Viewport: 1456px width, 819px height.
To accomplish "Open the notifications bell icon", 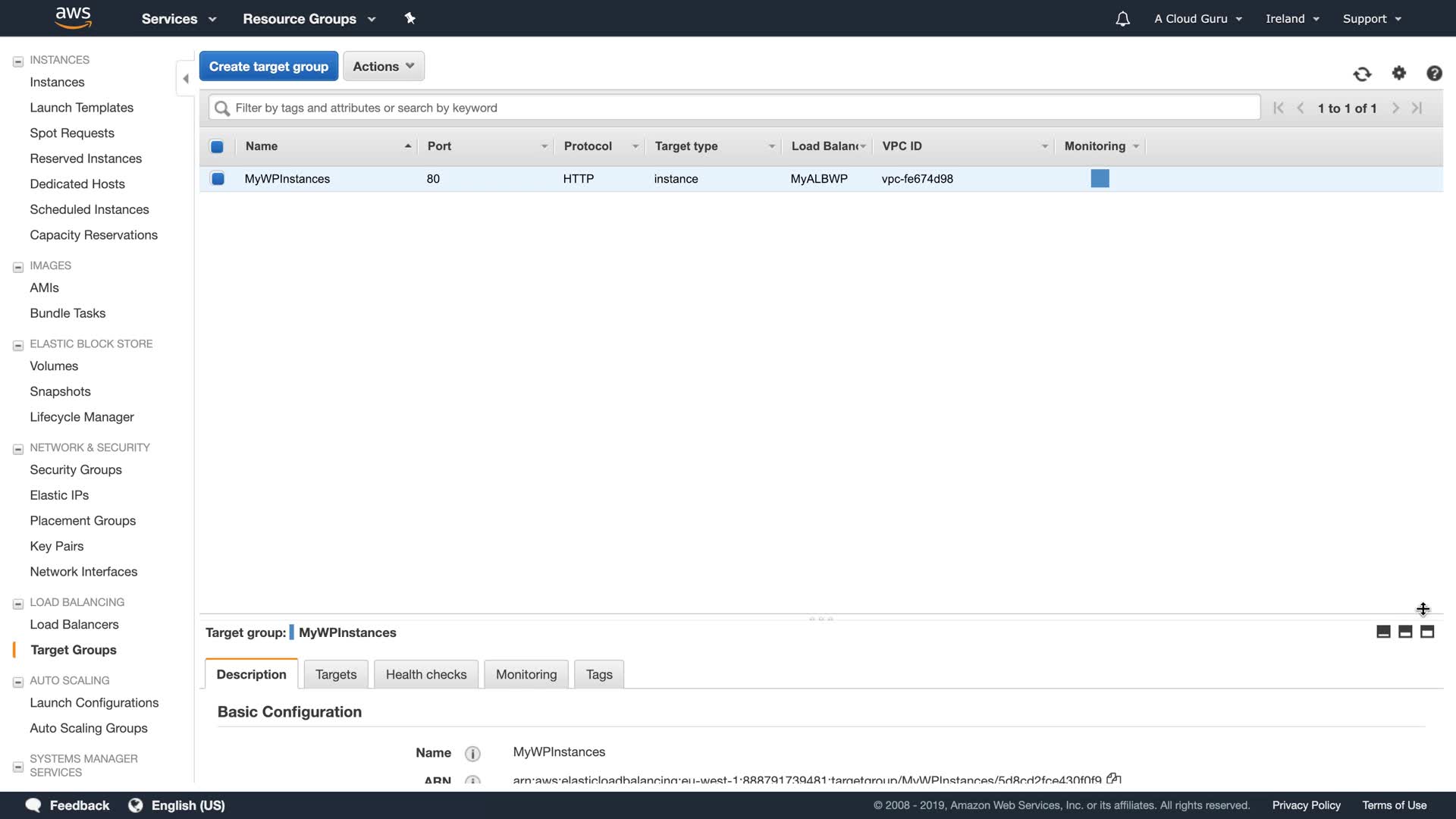I will coord(1122,19).
